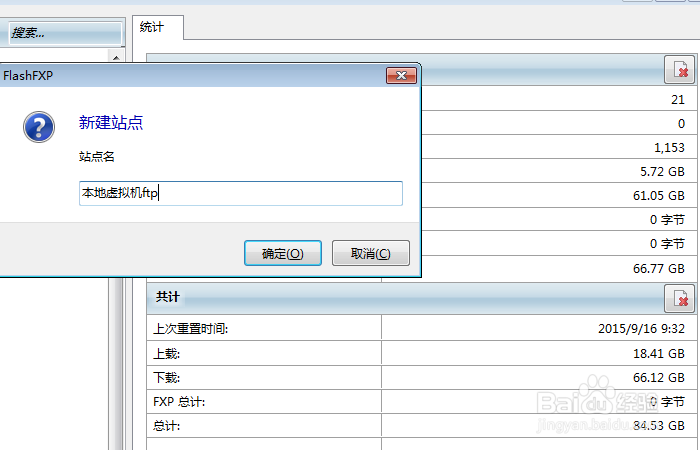Click the 站点名 input field
The height and width of the screenshot is (450, 700).
tap(241, 193)
